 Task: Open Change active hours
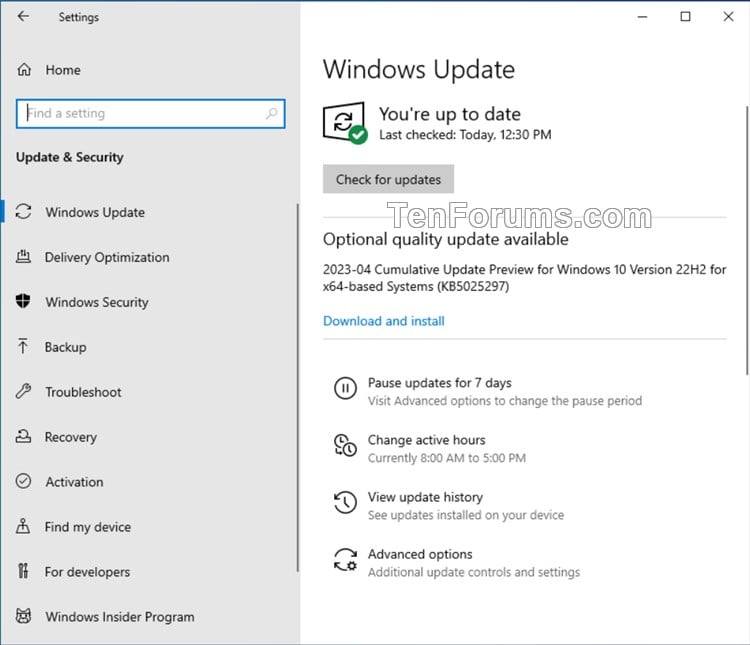tap(427, 440)
